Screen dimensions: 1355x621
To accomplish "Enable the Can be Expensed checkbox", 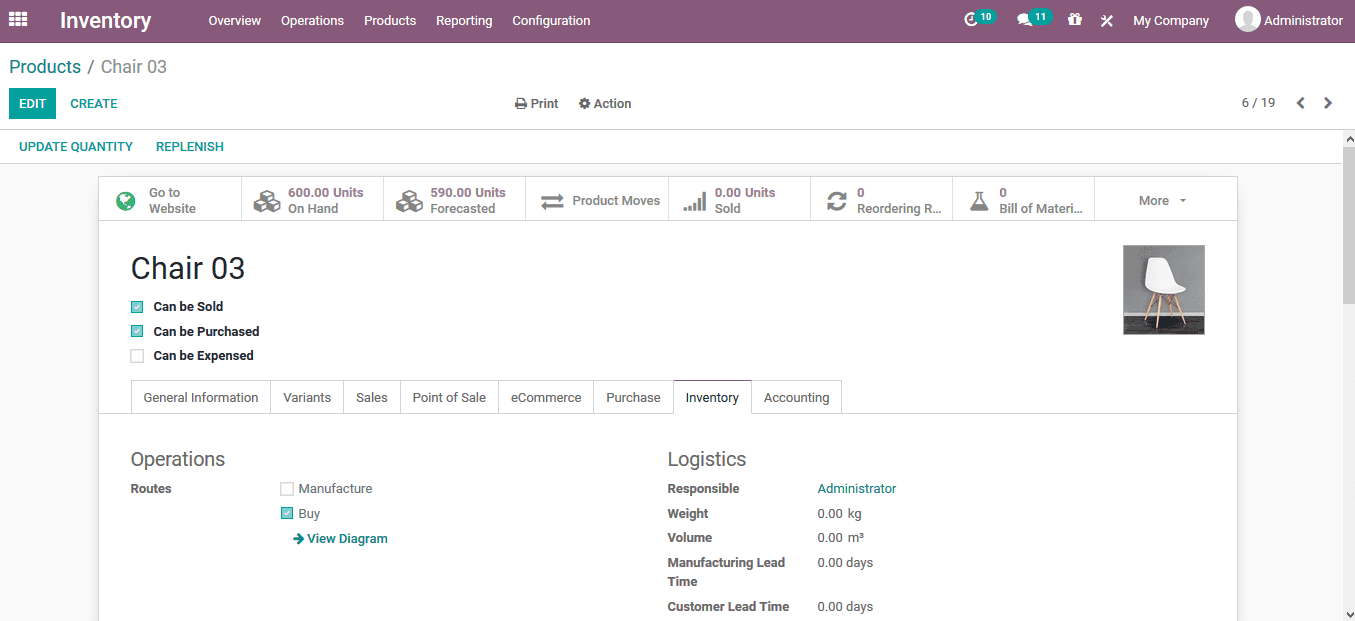I will (x=137, y=355).
